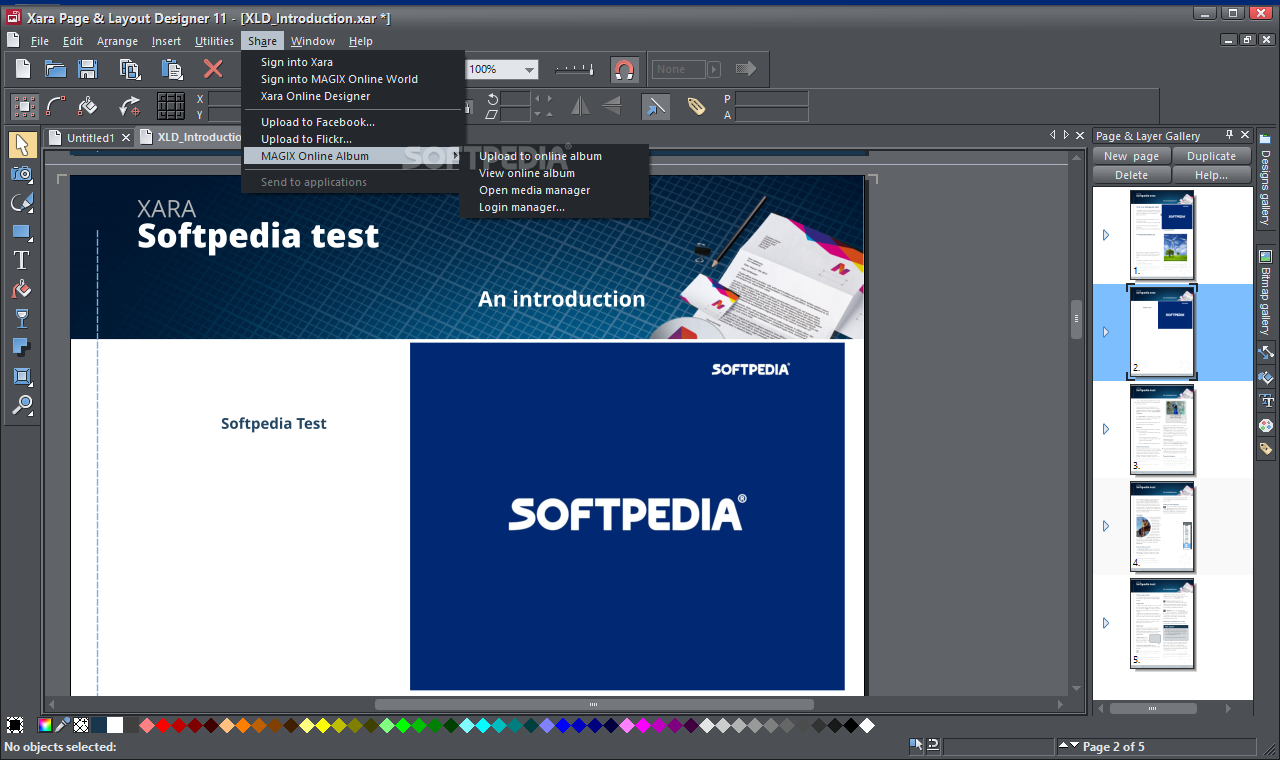
Task: Select the Shadow tool
Action: pyautogui.click(x=22, y=348)
